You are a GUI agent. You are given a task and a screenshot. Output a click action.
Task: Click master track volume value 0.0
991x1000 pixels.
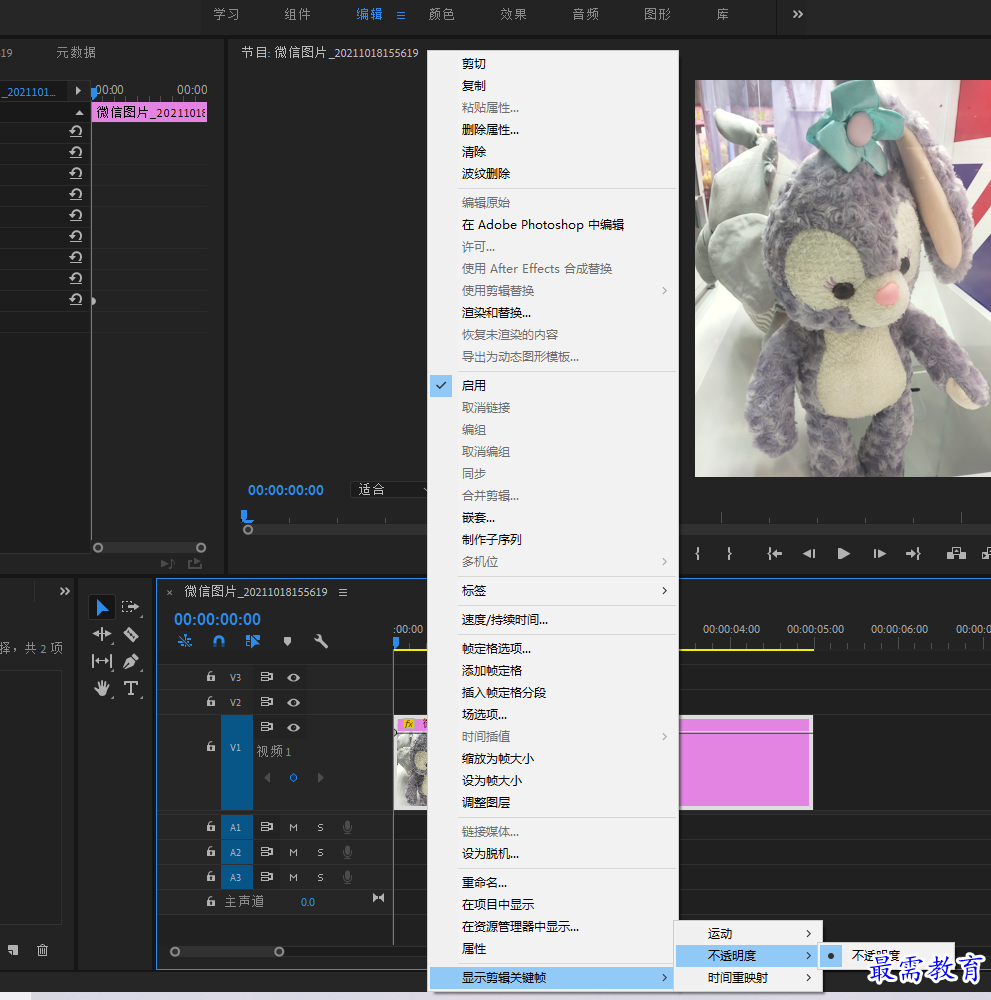point(307,902)
